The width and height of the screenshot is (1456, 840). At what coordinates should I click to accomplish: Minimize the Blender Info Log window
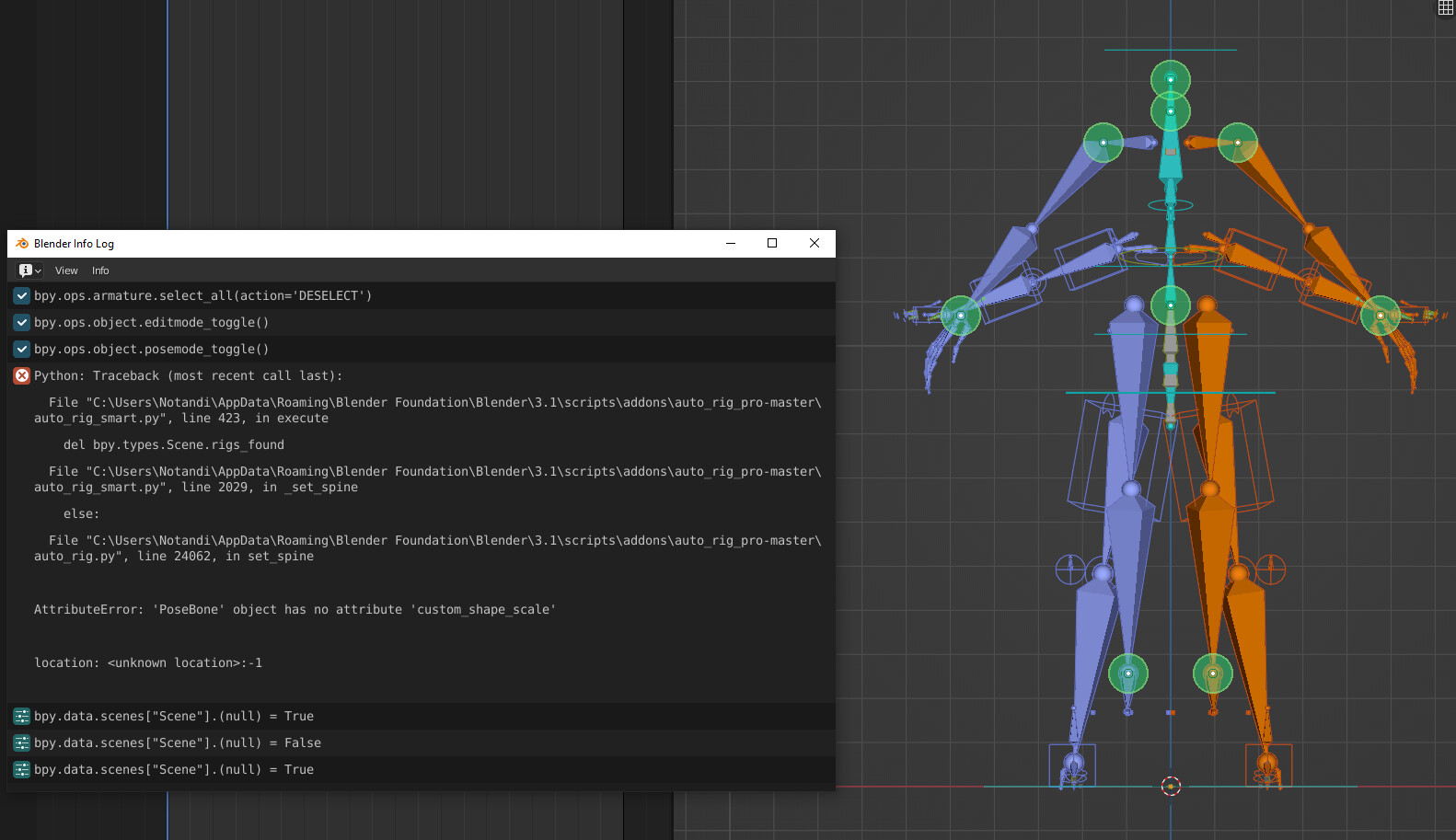pyautogui.click(x=731, y=243)
